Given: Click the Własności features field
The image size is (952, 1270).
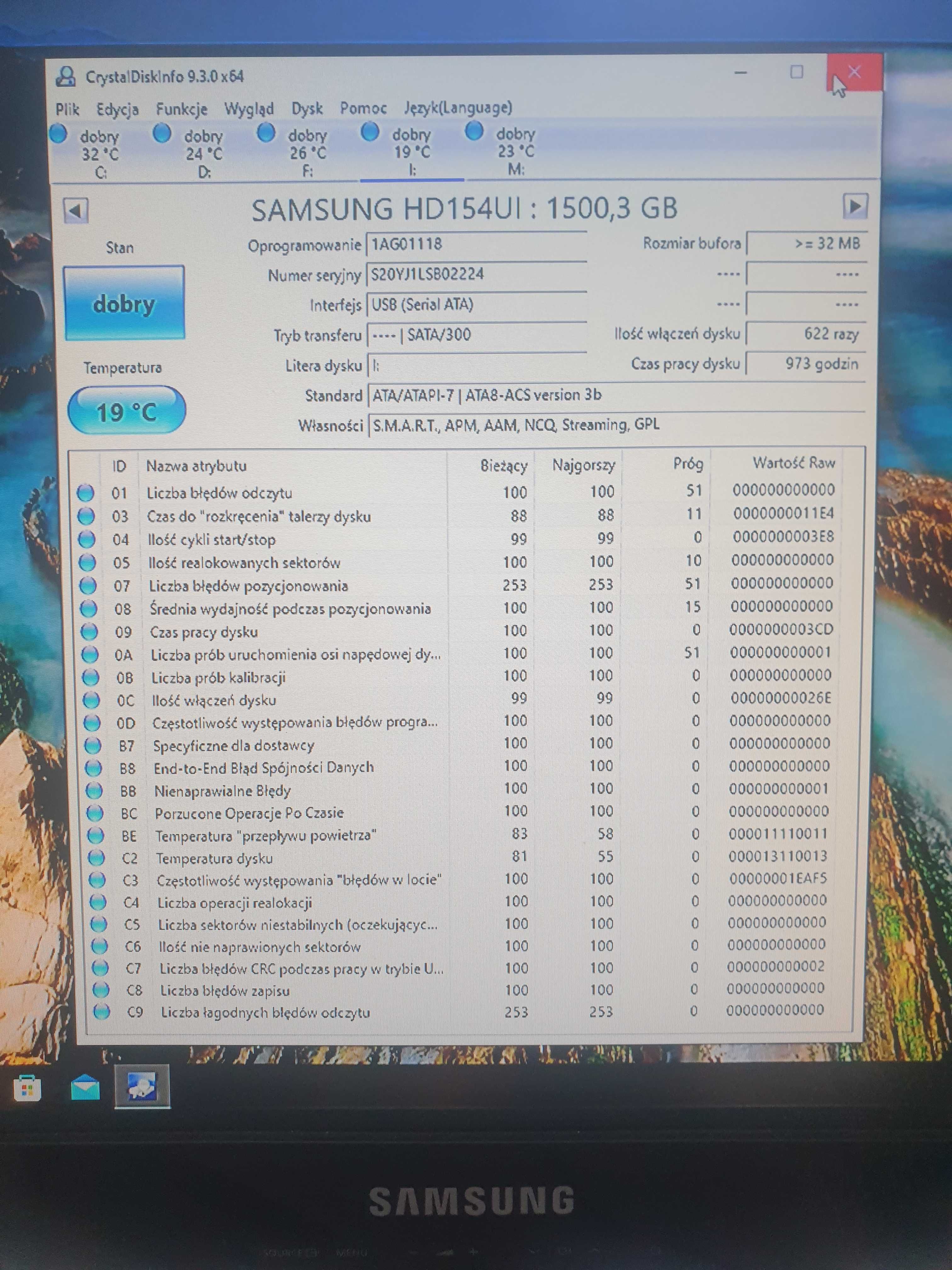Looking at the screenshot, I should pos(616,425).
